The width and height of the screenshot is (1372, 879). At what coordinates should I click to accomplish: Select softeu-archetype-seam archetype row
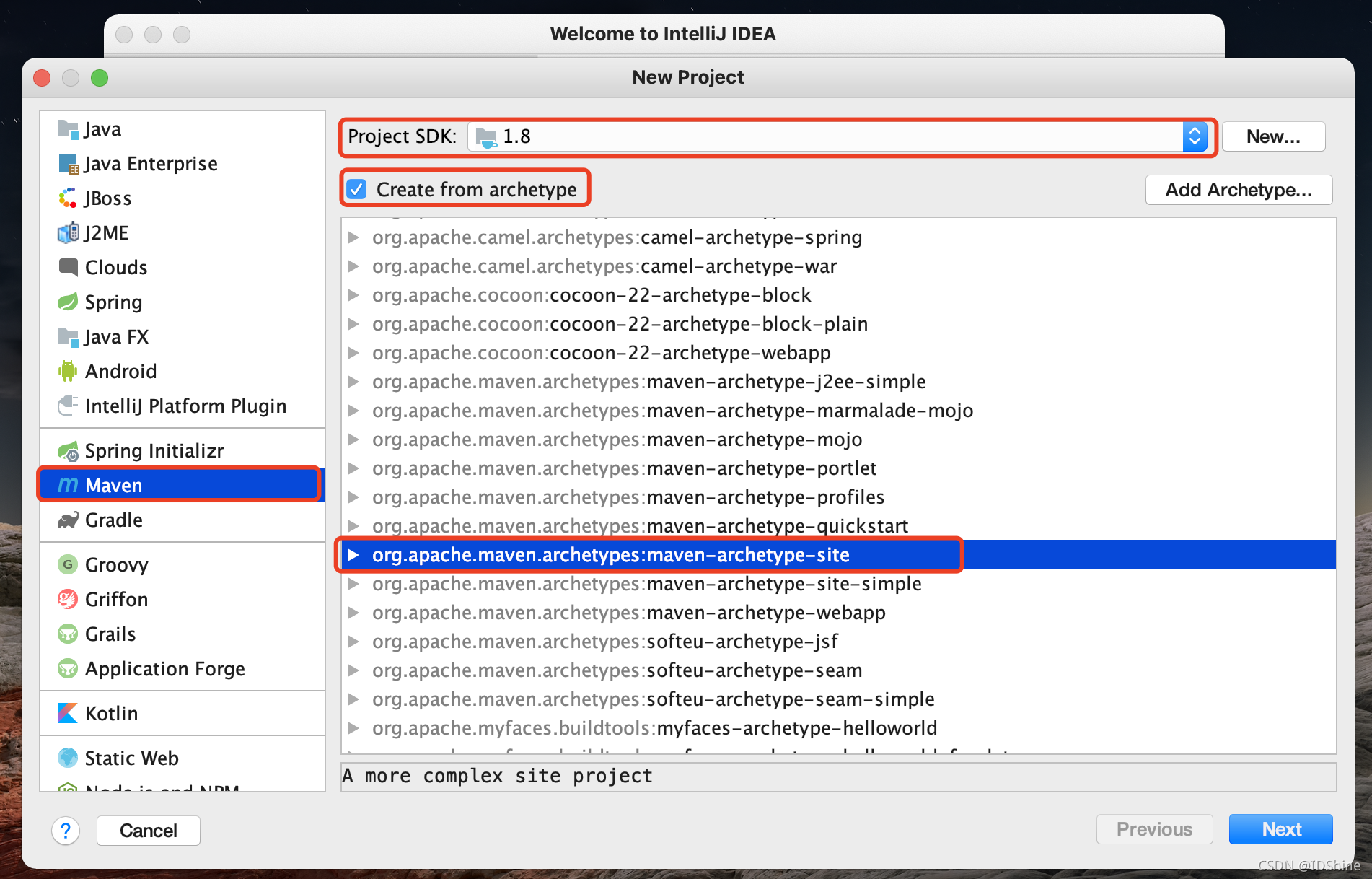[x=838, y=670]
